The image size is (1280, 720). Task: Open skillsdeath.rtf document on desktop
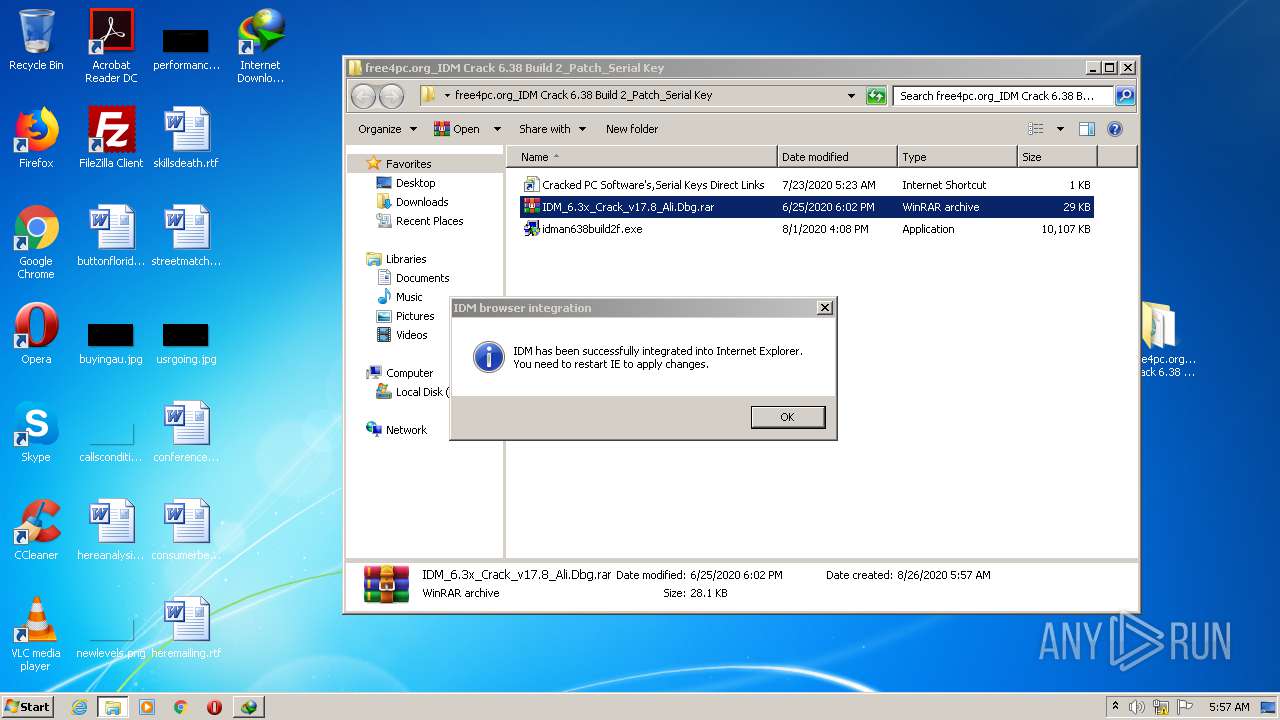pyautogui.click(x=186, y=138)
